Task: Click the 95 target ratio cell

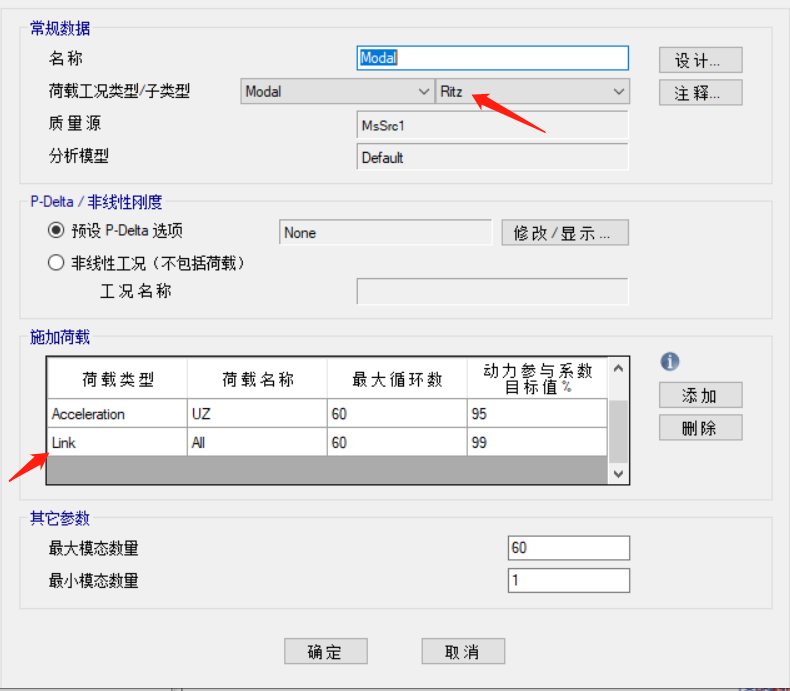Action: point(537,413)
